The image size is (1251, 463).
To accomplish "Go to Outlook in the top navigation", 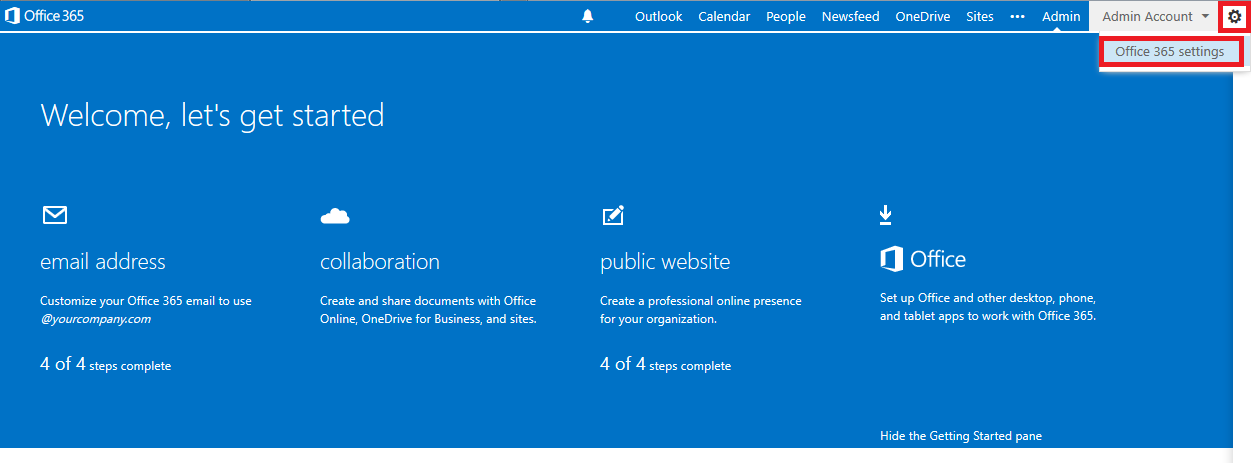I will pos(658,16).
